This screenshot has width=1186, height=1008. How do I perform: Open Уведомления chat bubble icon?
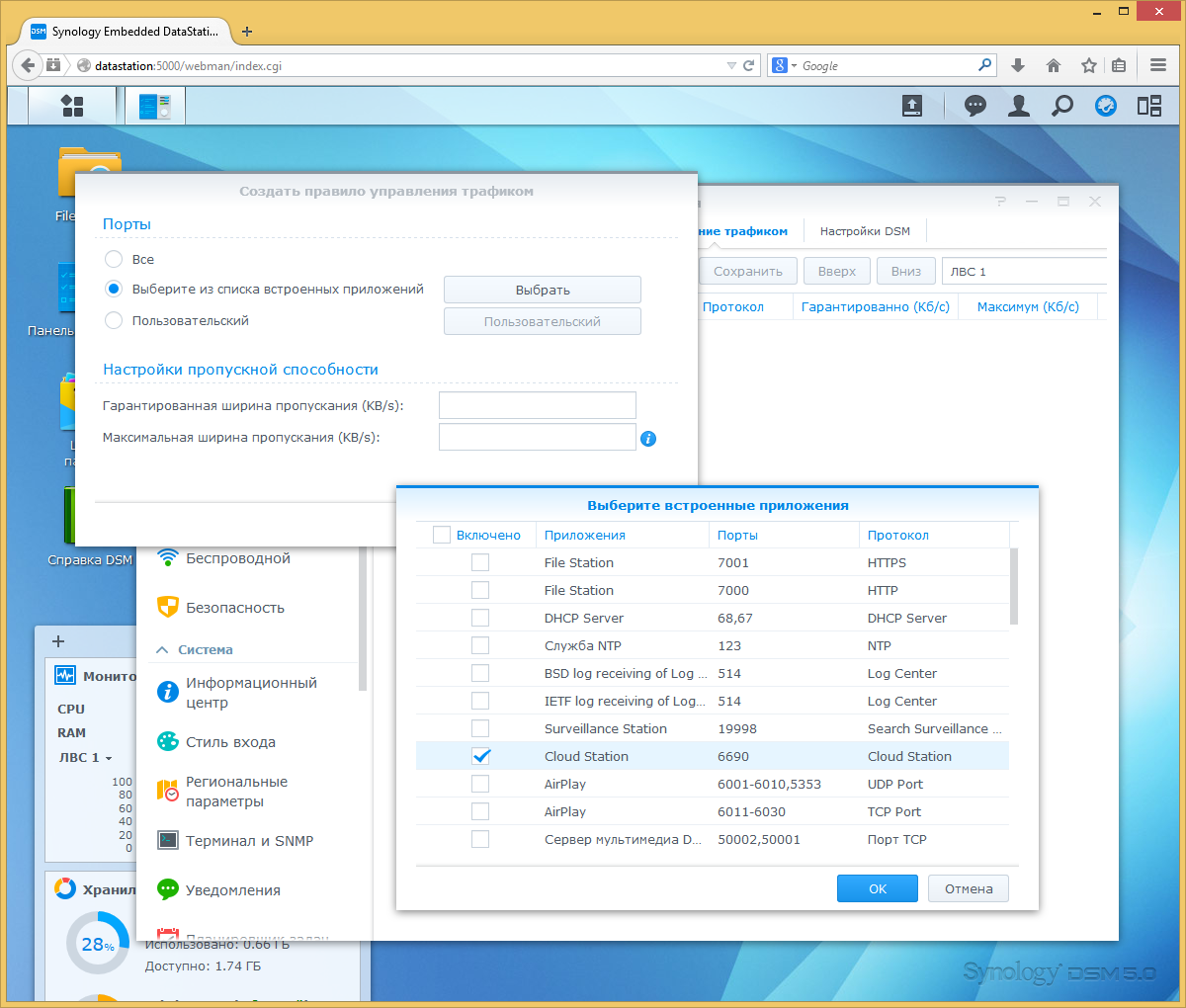[x=168, y=890]
